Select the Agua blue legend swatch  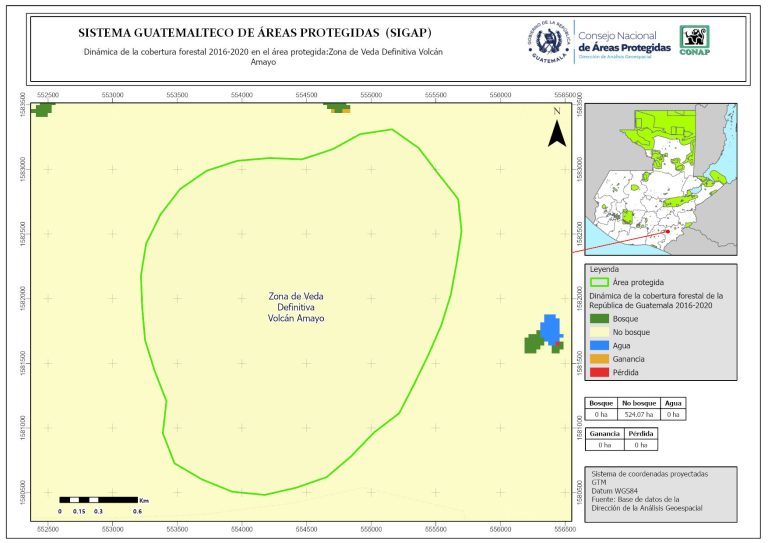600,345
